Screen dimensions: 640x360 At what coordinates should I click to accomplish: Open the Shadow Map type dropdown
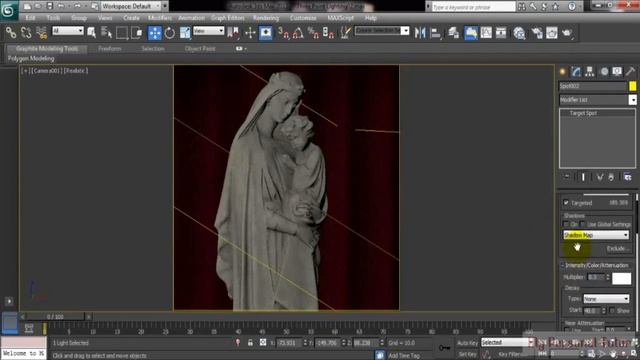(596, 235)
